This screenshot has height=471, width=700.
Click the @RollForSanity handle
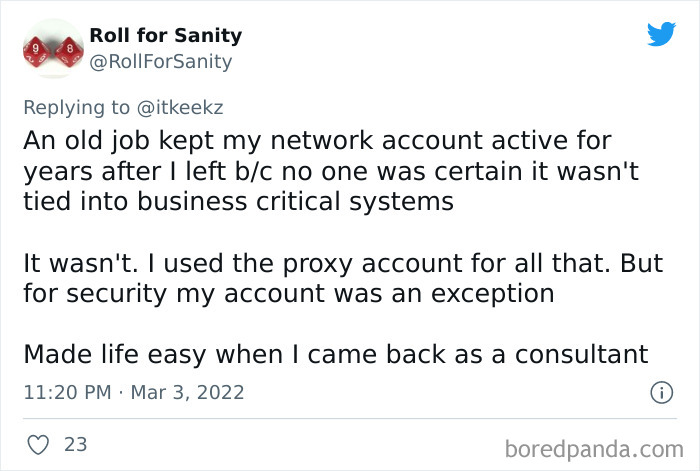coord(161,61)
